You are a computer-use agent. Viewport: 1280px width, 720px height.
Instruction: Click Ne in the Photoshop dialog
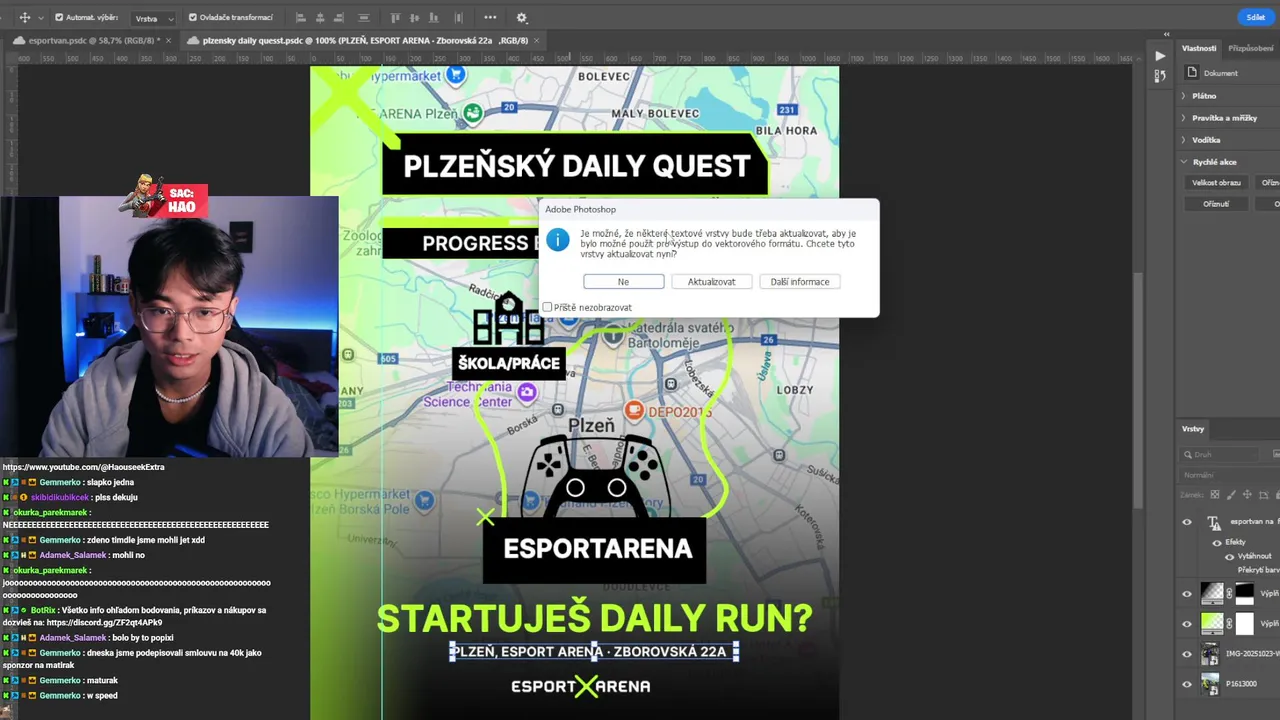623,282
